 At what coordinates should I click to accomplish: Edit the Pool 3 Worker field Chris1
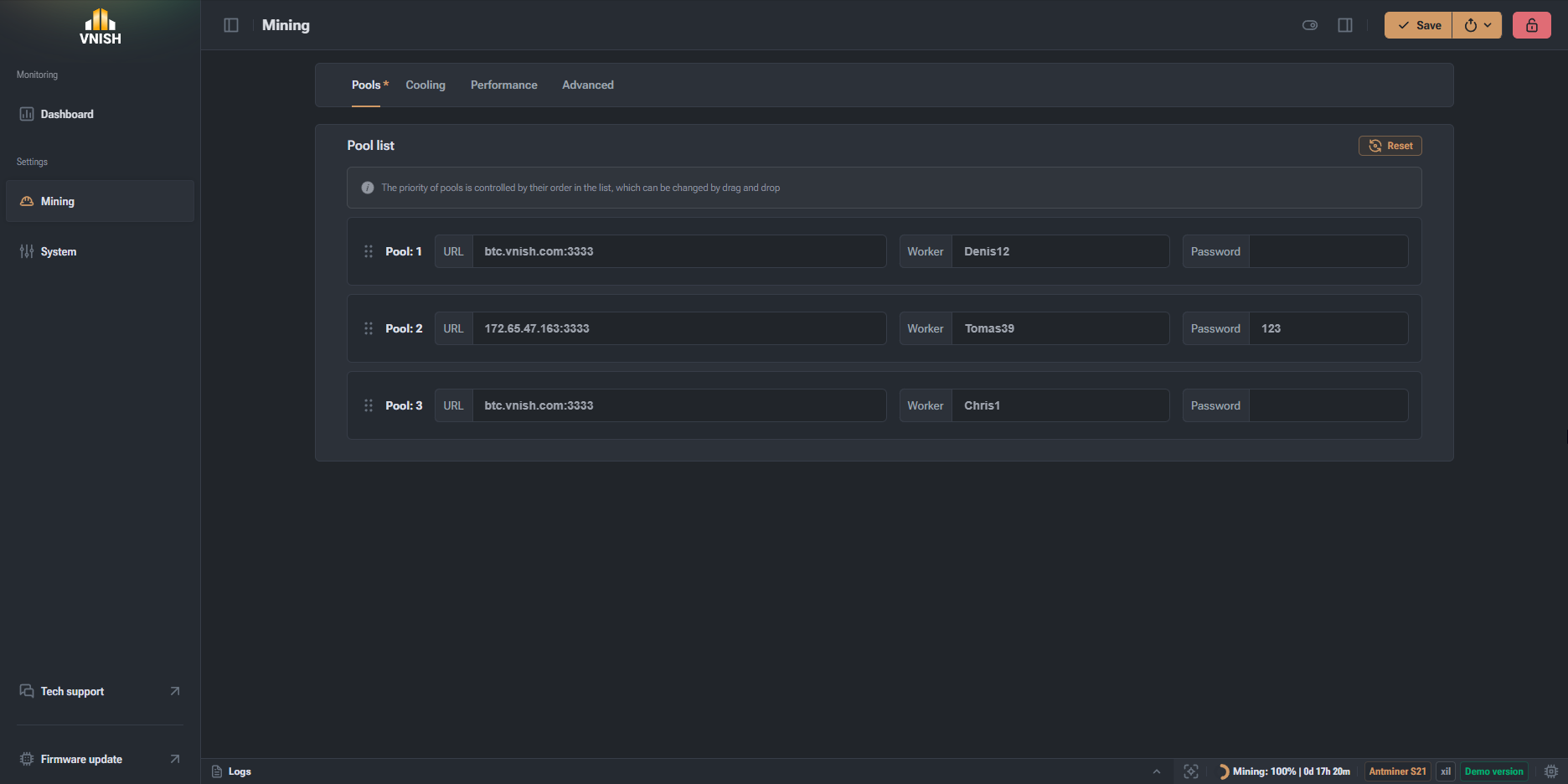1060,405
